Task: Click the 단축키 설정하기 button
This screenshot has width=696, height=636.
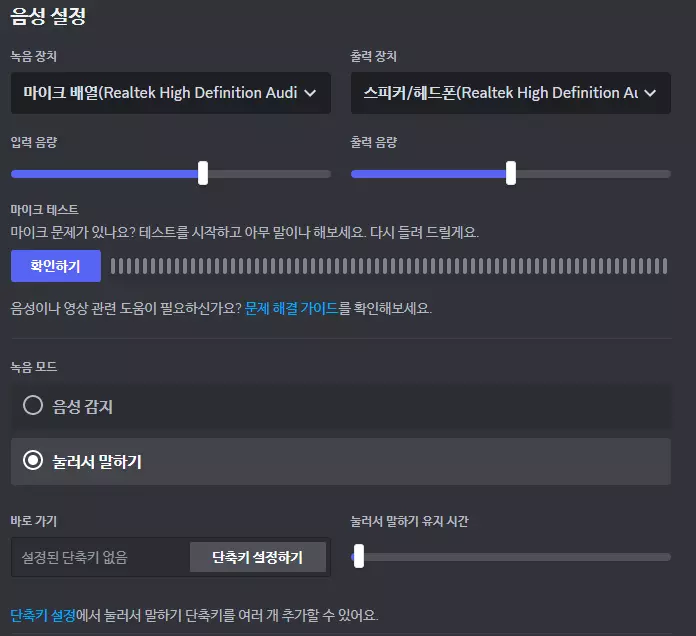Action: pos(258,557)
